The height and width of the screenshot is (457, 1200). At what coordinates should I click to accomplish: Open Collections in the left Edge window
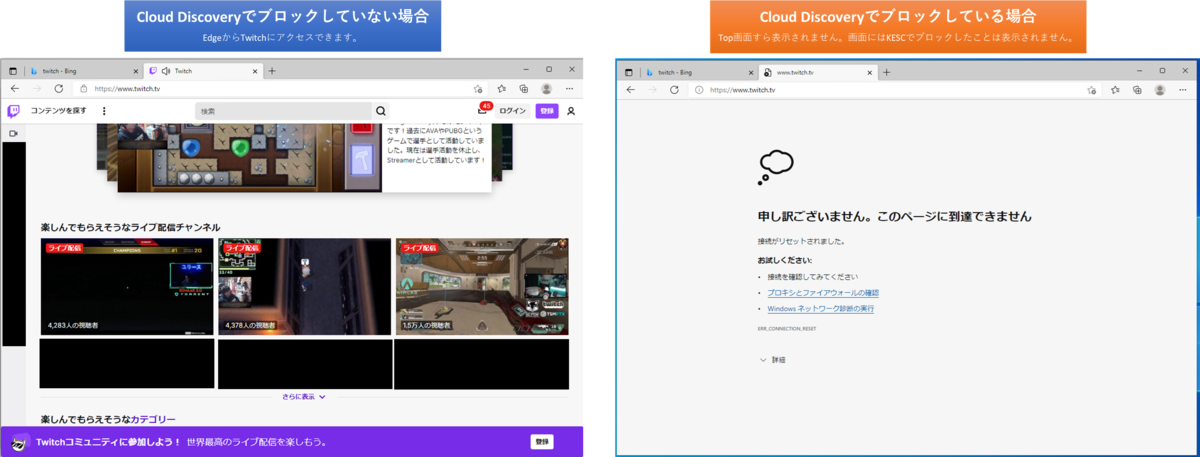pyautogui.click(x=523, y=89)
